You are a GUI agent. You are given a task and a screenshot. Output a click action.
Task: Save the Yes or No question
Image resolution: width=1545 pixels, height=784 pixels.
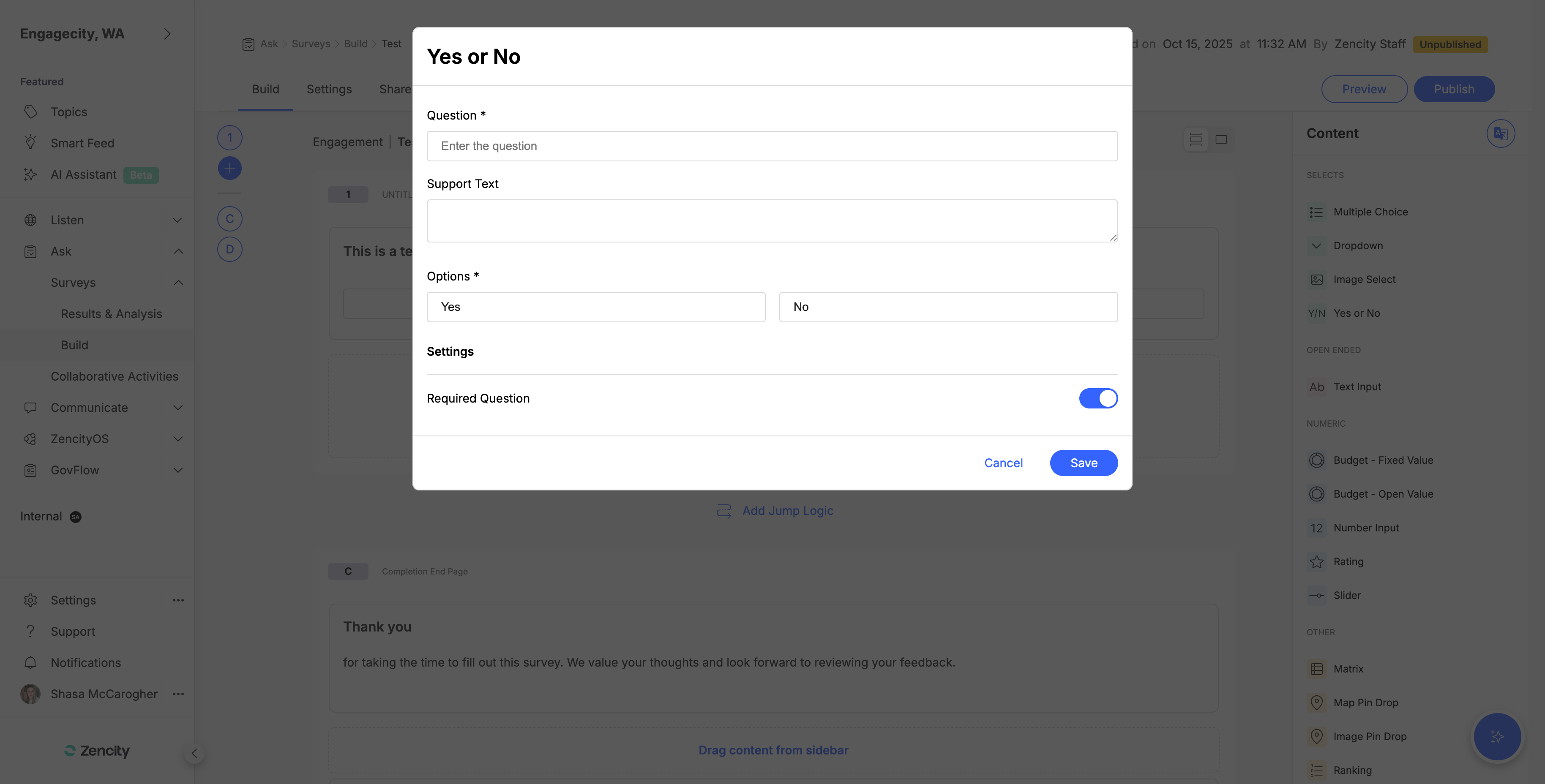1083,463
